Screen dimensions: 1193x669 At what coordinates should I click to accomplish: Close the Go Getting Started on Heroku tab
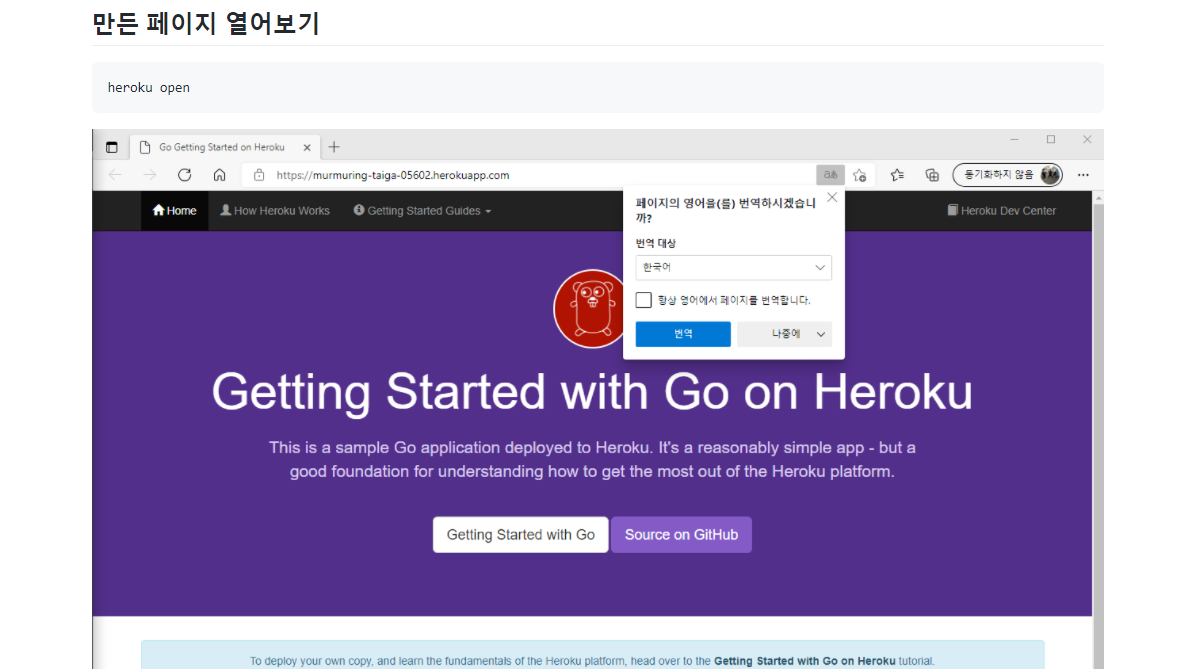pyautogui.click(x=307, y=148)
